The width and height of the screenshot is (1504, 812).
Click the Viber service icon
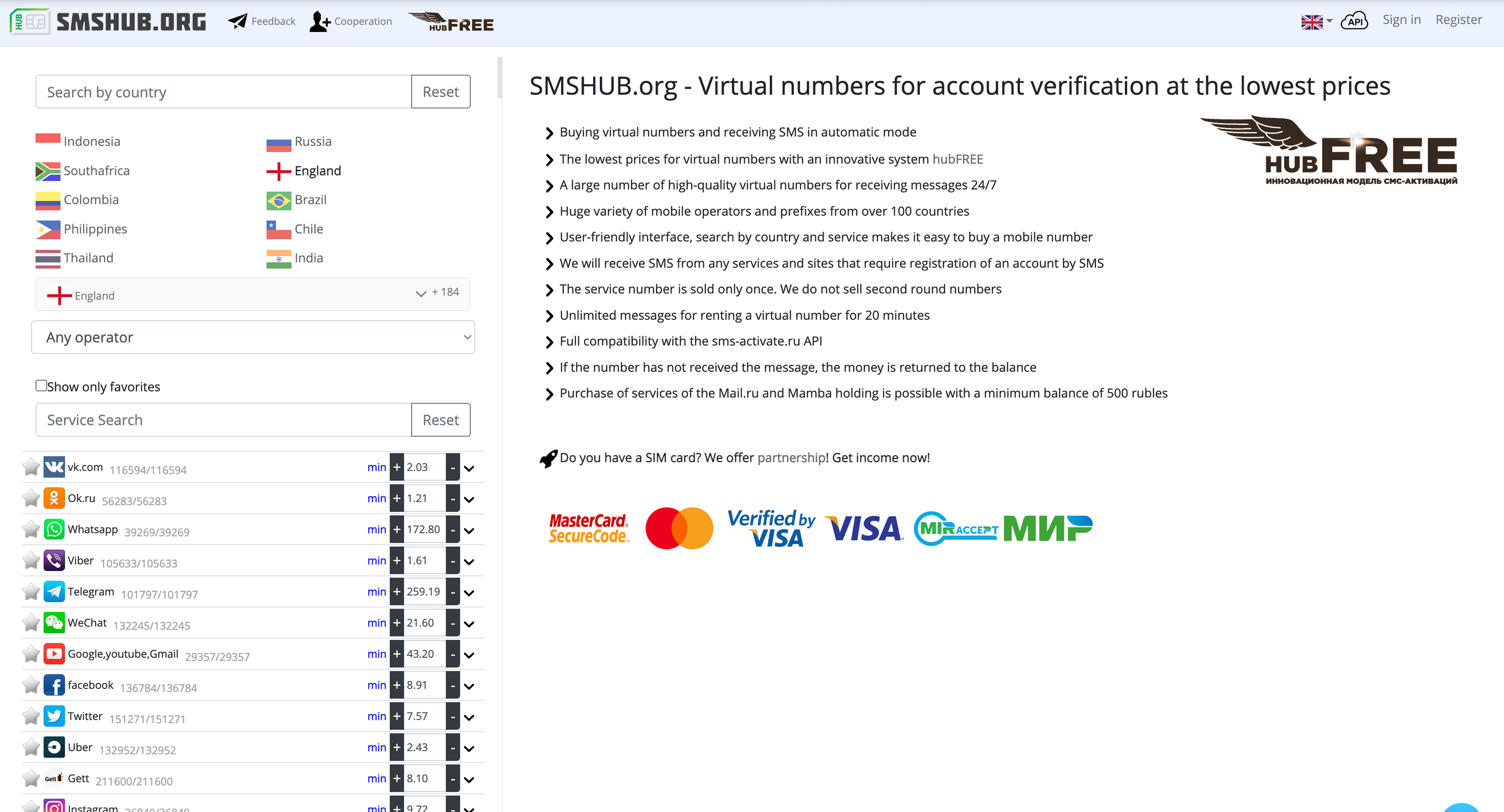point(54,561)
